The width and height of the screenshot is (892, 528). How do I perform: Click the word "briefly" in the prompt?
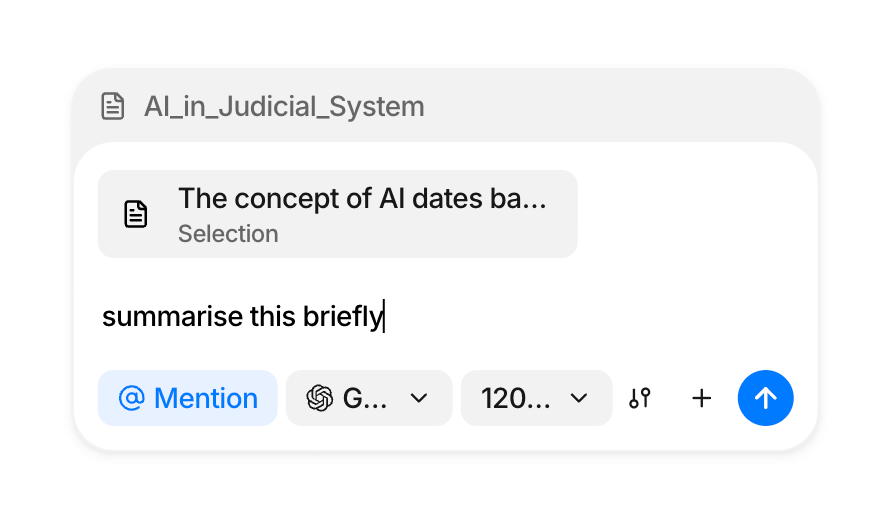click(343, 317)
